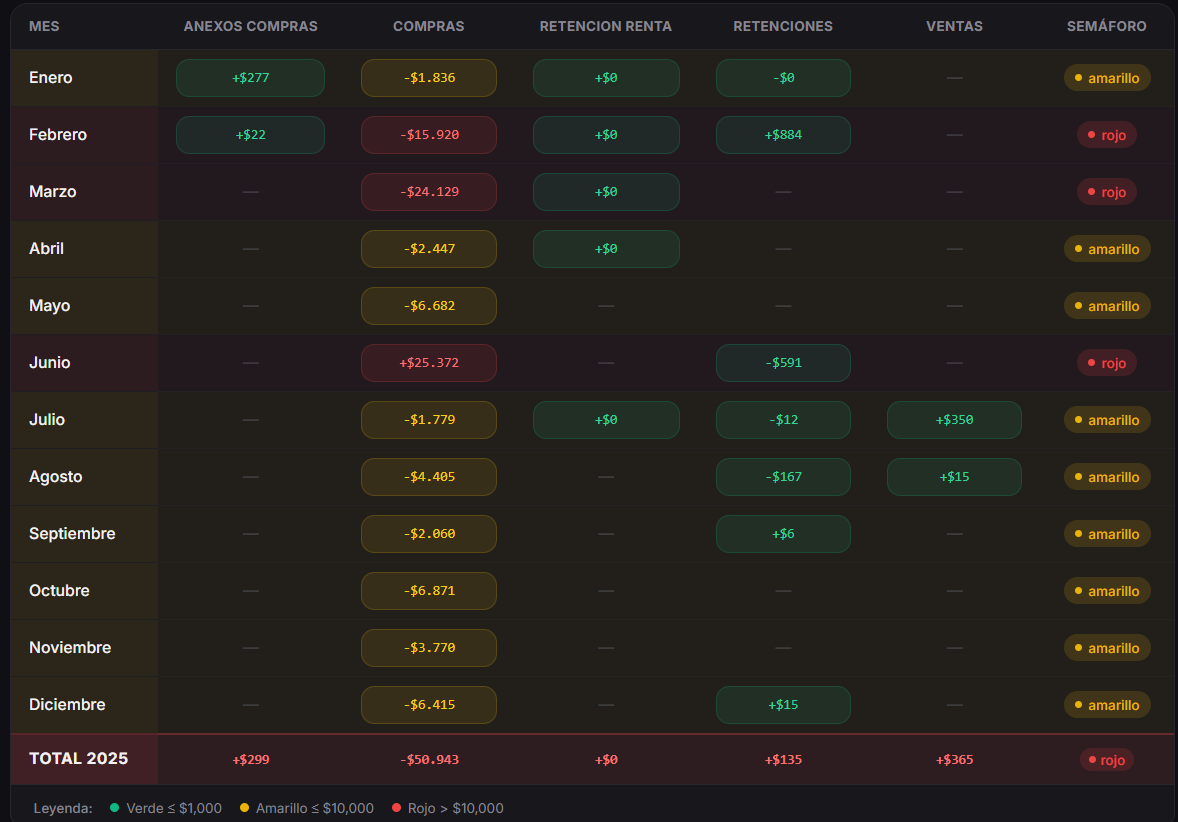Click the SEMÁFORO column header
1178x822 pixels.
(1106, 26)
